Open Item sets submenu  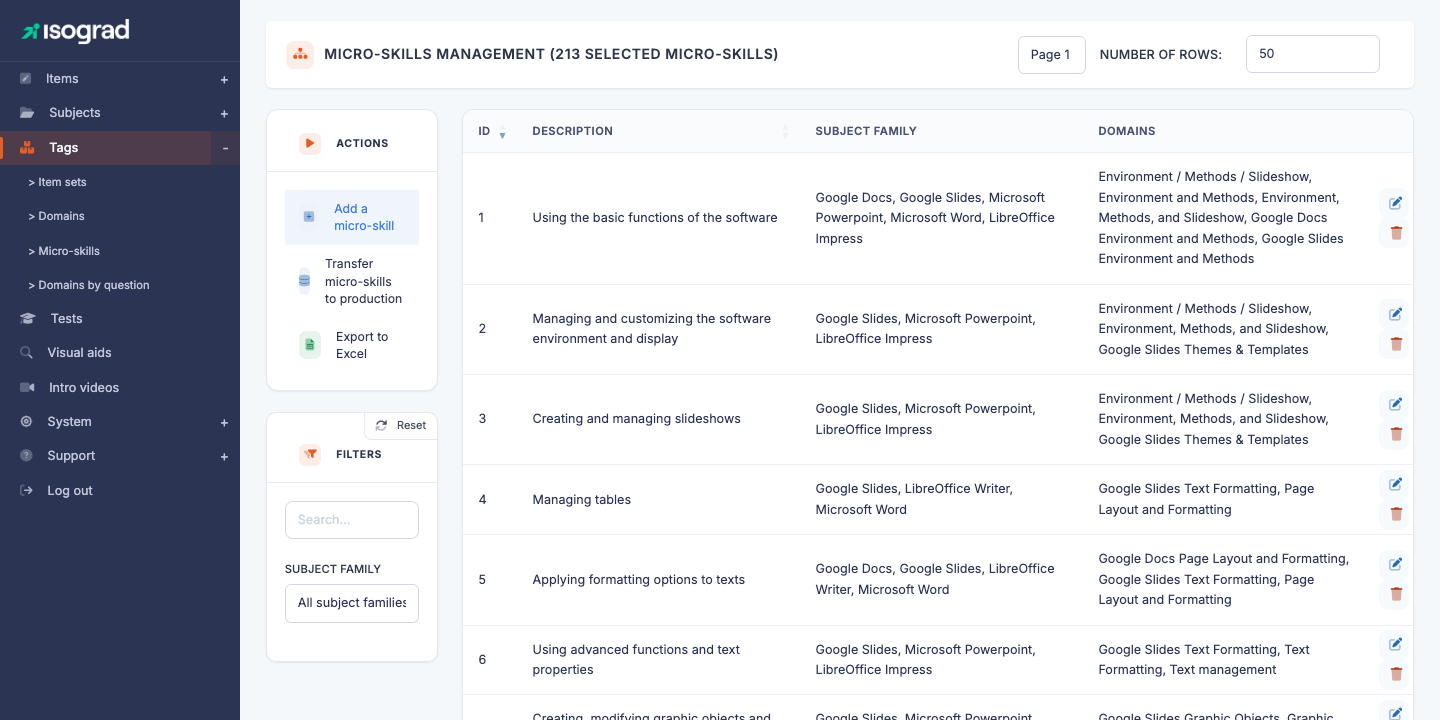(57, 182)
